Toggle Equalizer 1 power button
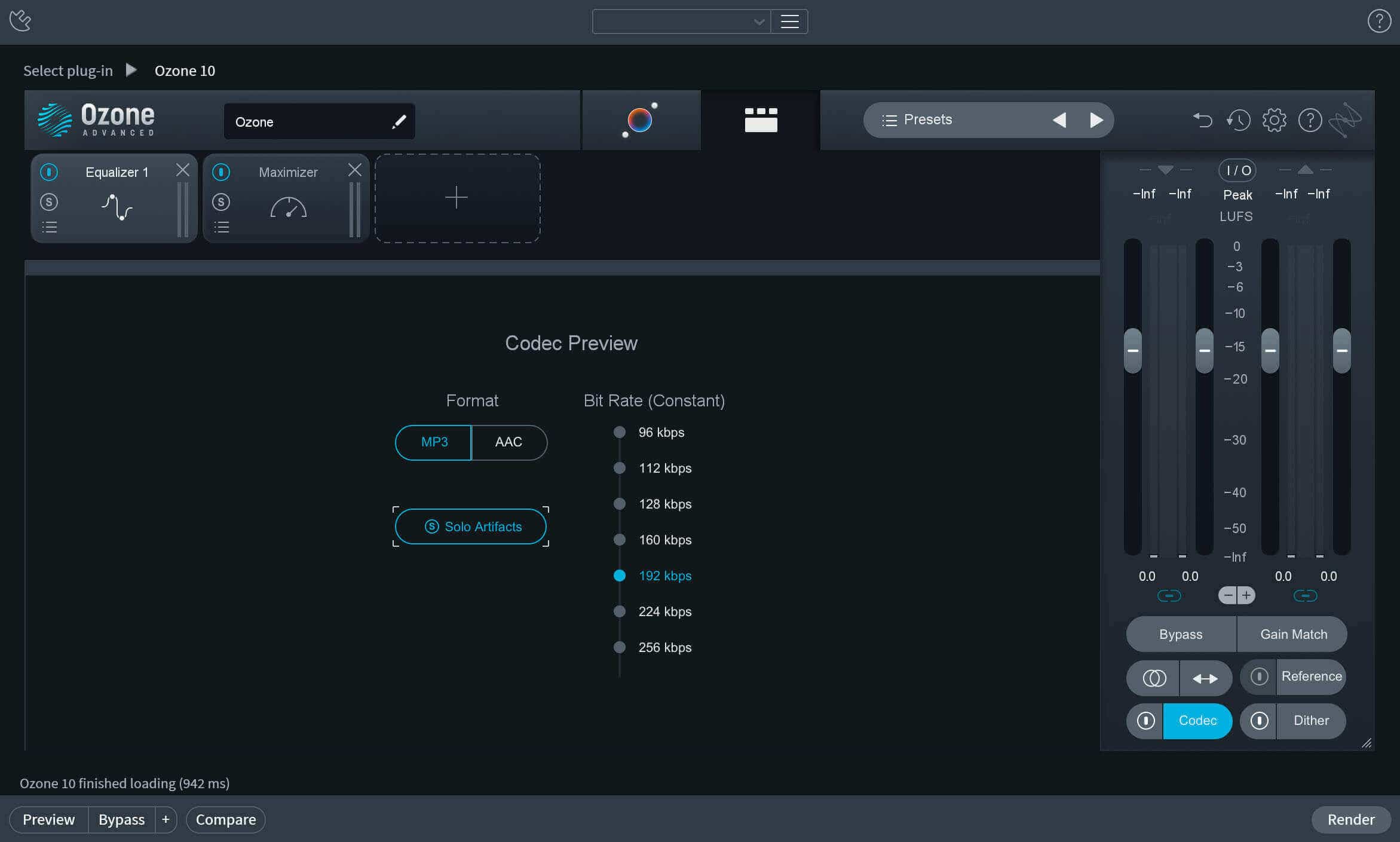 (49, 172)
